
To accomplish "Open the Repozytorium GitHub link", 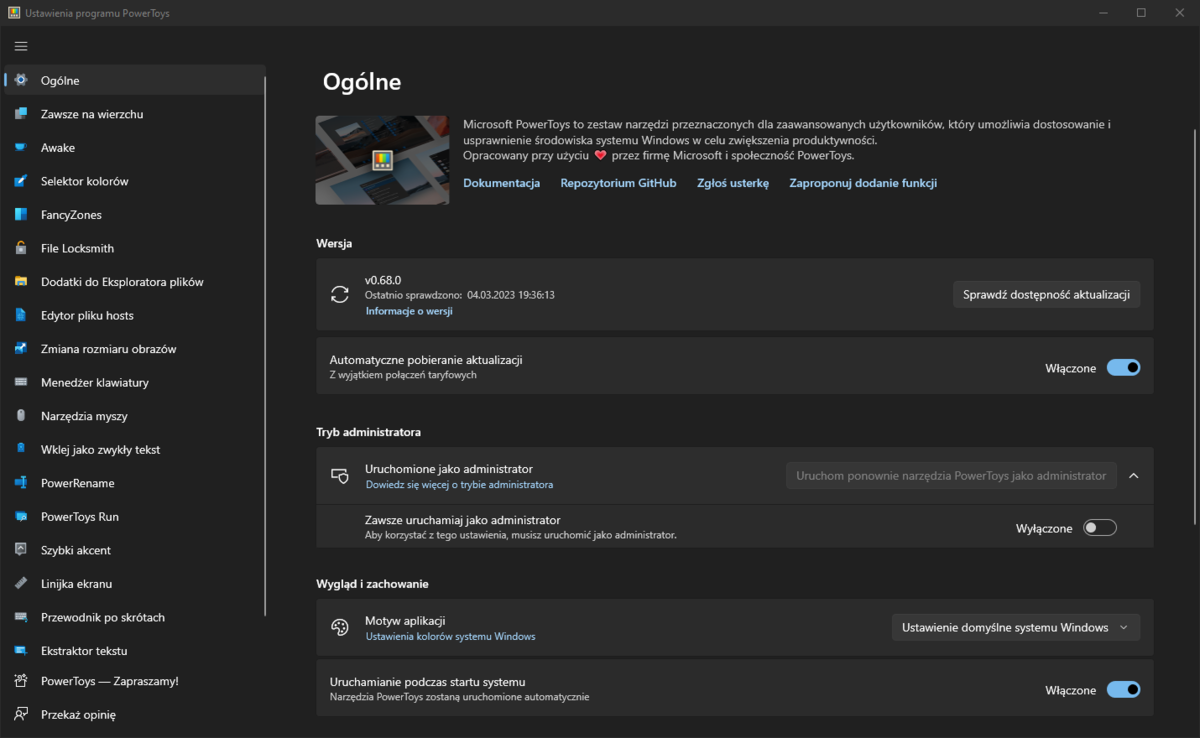I will coord(618,183).
